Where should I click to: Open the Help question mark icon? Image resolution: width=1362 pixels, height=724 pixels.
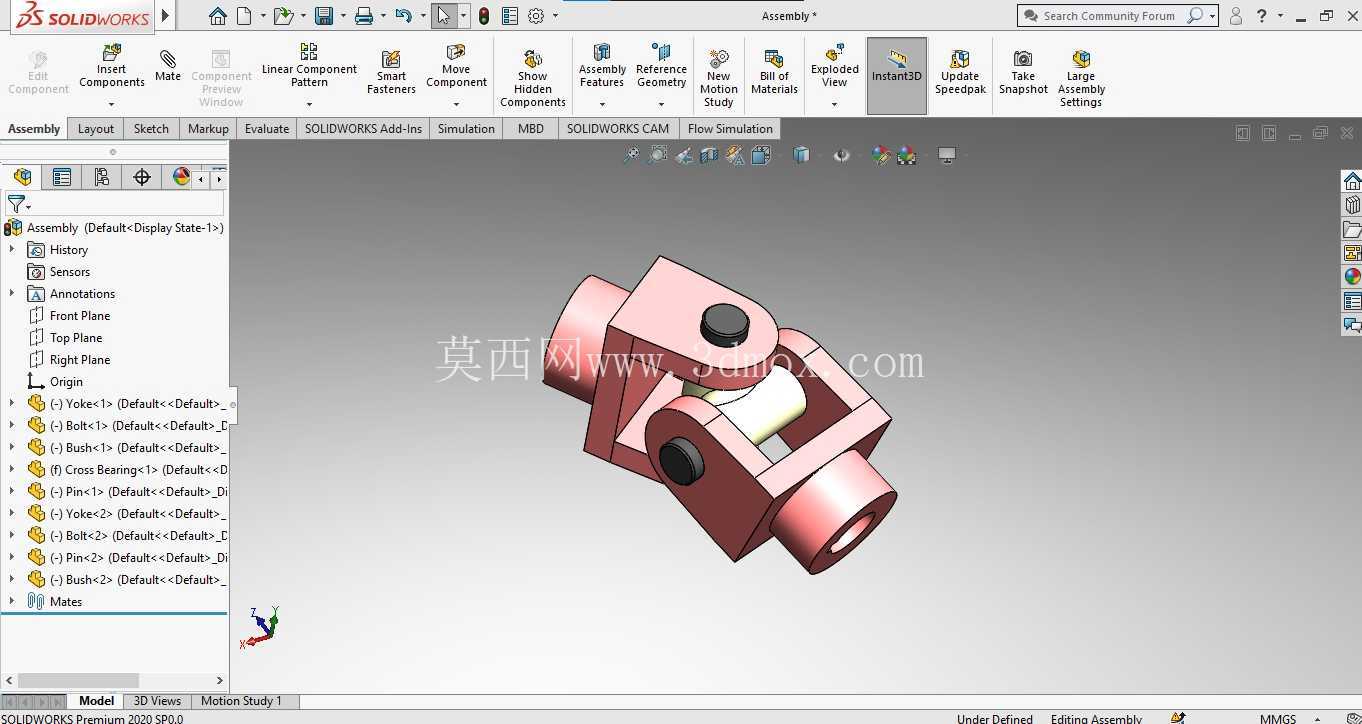point(1262,15)
